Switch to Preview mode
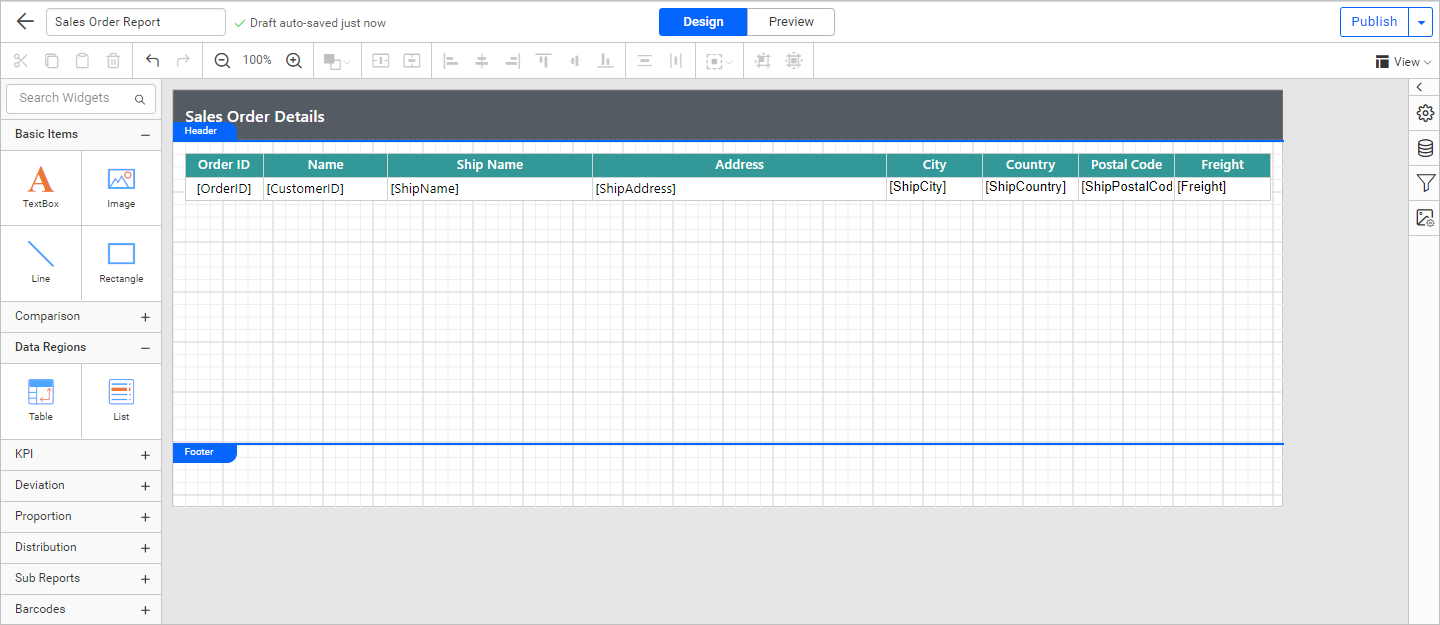Screen dimensions: 1440x625 790,21
